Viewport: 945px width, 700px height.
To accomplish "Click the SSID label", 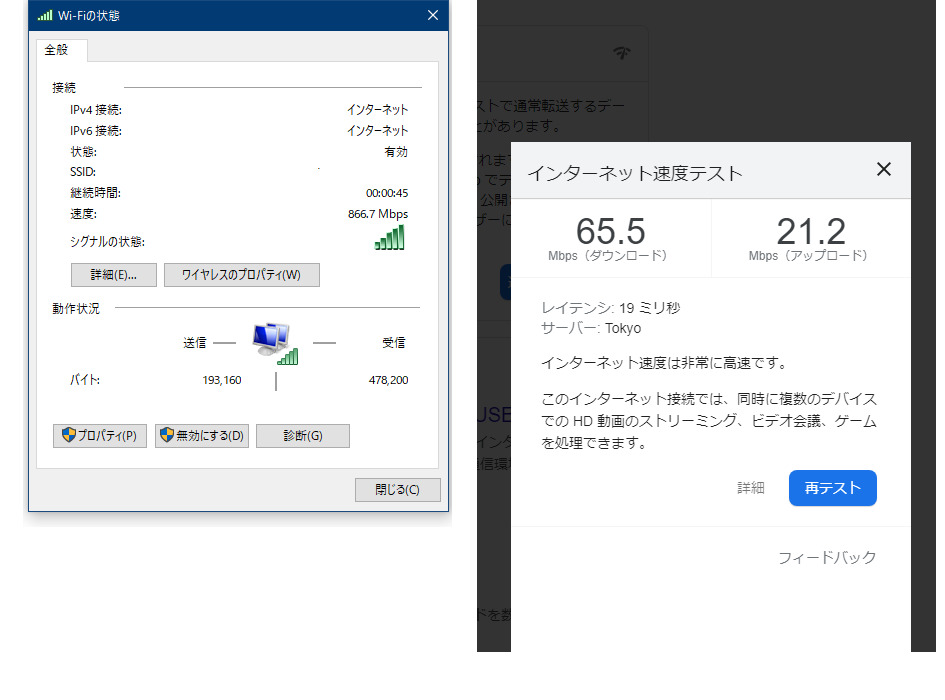I will point(83,172).
